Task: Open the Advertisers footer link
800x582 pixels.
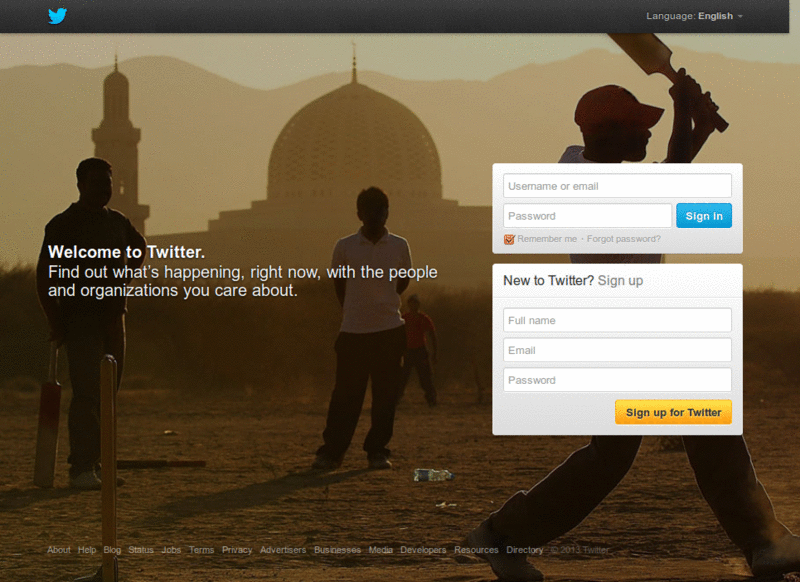Action: (283, 550)
